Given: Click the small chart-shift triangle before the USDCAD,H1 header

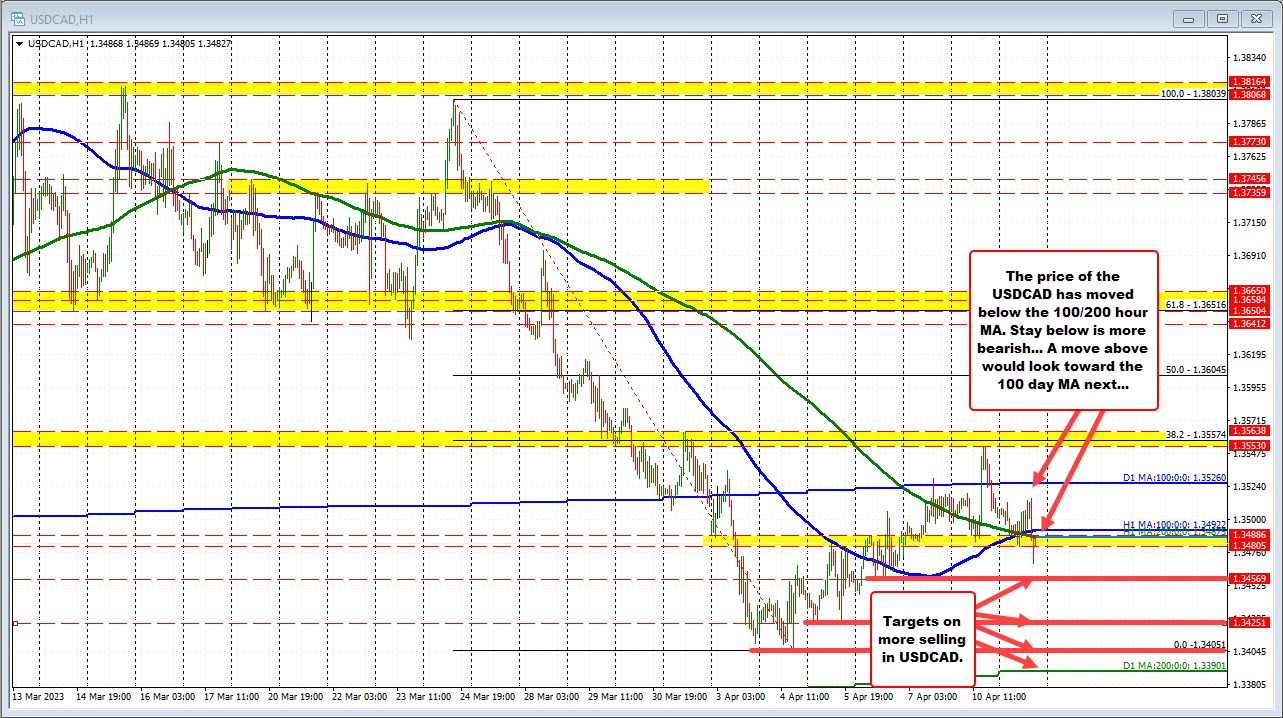Looking at the screenshot, I should click(x=20, y=43).
